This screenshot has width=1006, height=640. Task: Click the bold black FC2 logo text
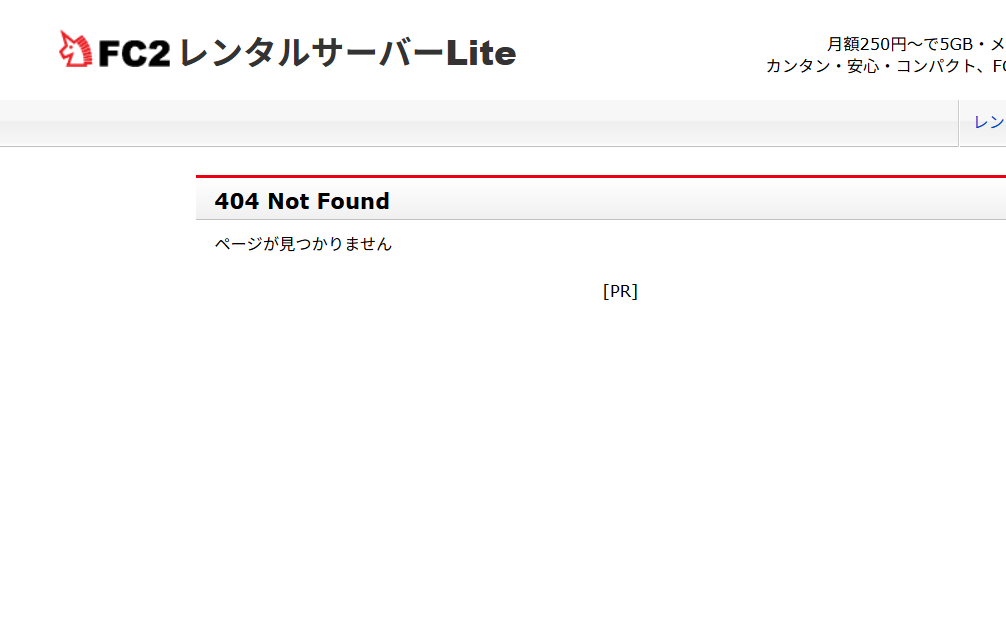click(135, 53)
